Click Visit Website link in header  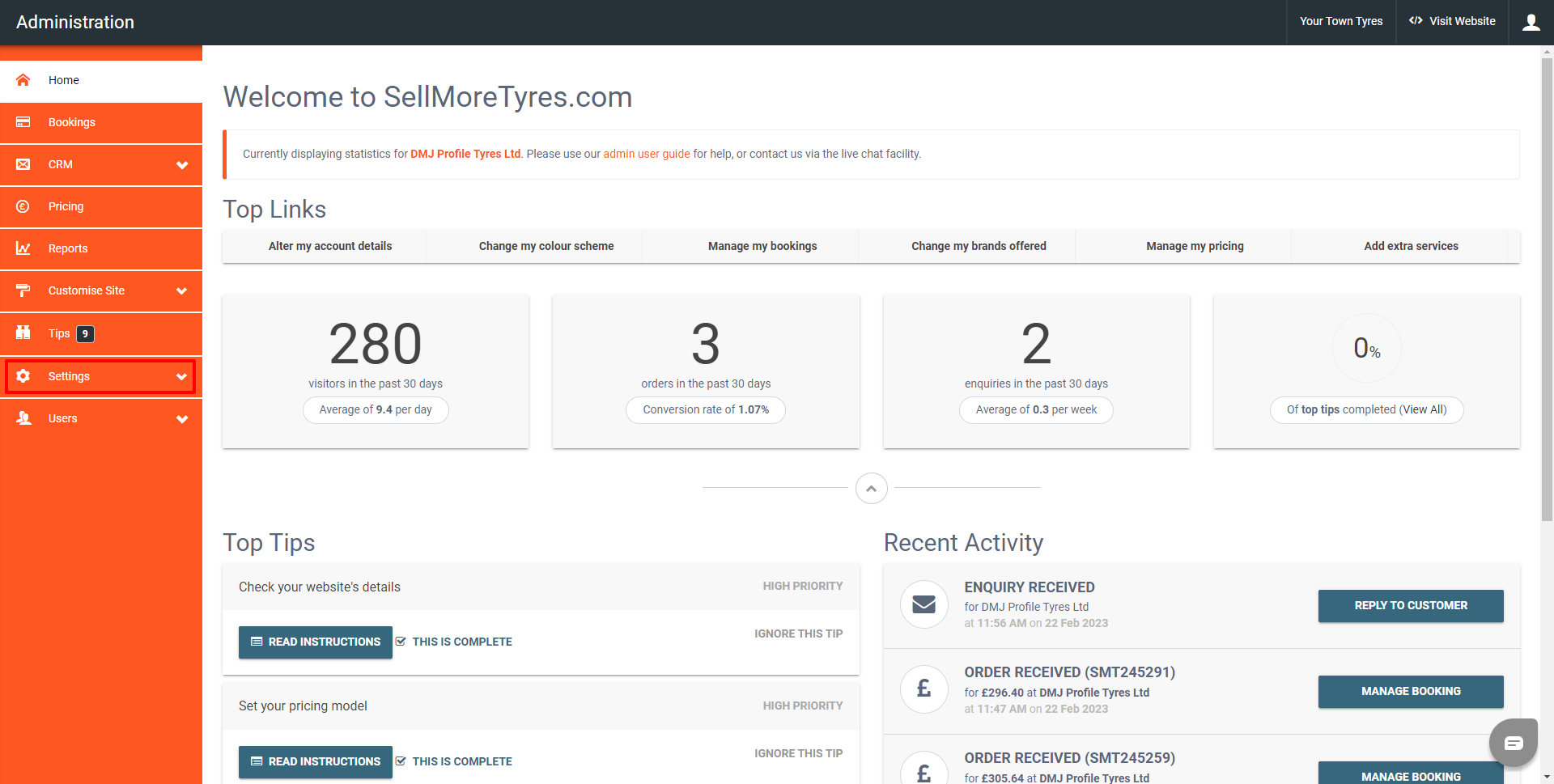[1453, 21]
